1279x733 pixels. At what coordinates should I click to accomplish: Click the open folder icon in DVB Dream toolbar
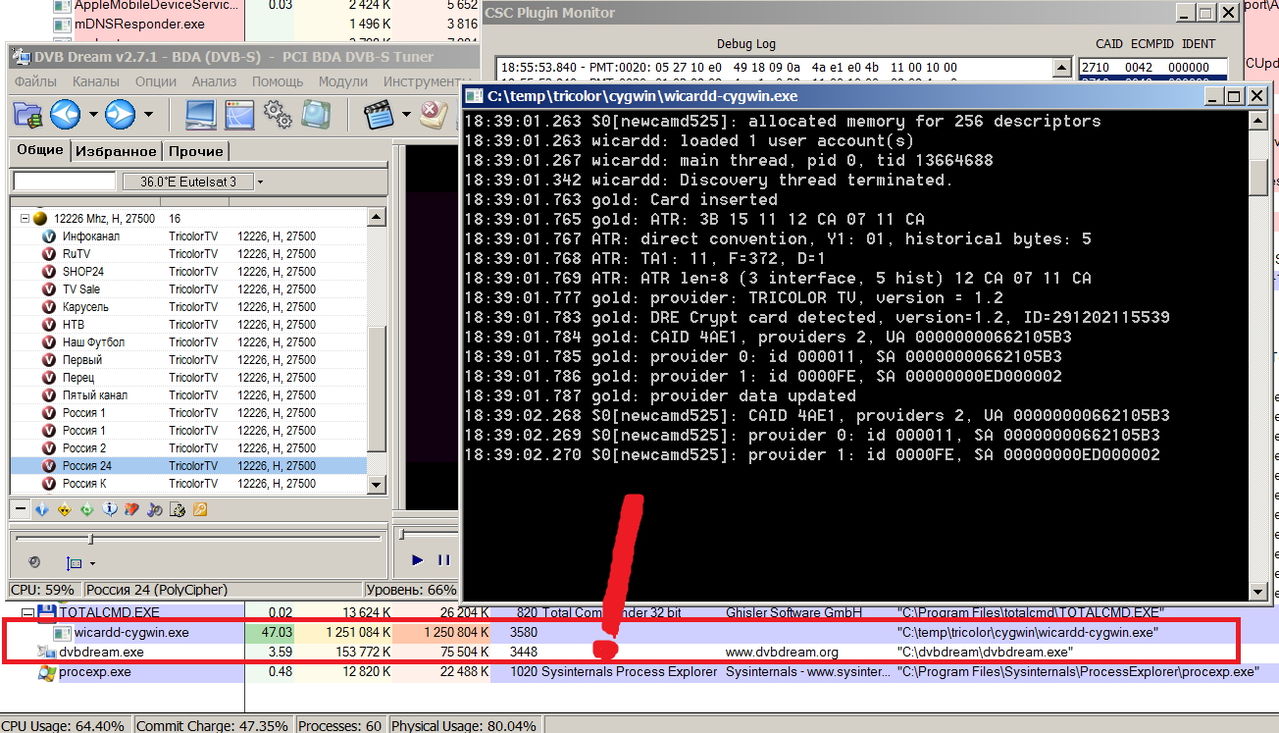[x=27, y=115]
